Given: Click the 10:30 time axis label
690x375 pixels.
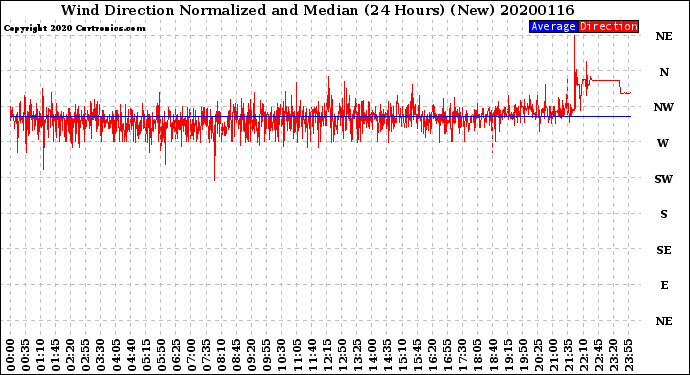Looking at the screenshot, I should [282, 355].
